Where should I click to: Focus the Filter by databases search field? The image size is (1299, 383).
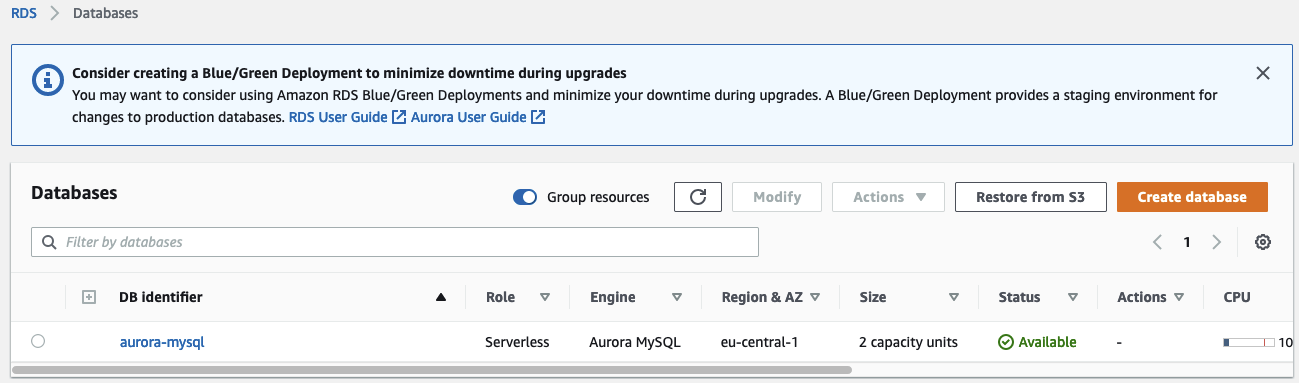click(x=395, y=242)
